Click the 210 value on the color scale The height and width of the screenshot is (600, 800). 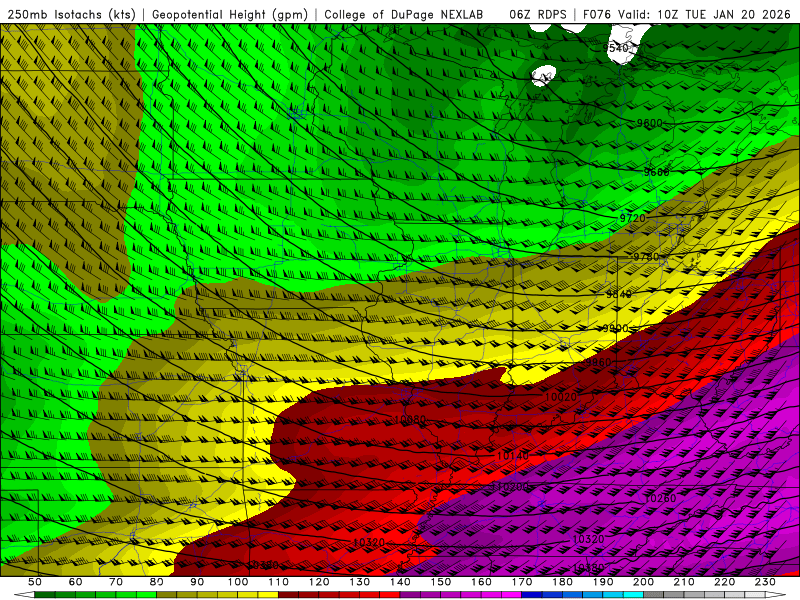pos(685,582)
